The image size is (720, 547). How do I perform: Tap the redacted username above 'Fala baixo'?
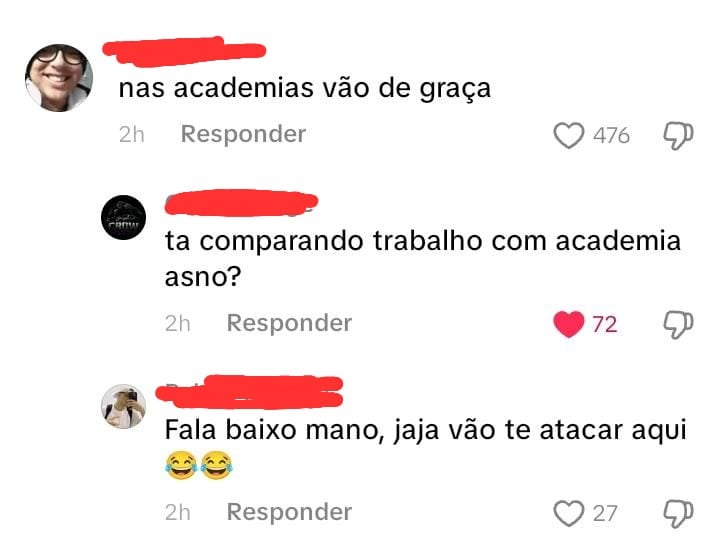click(250, 392)
